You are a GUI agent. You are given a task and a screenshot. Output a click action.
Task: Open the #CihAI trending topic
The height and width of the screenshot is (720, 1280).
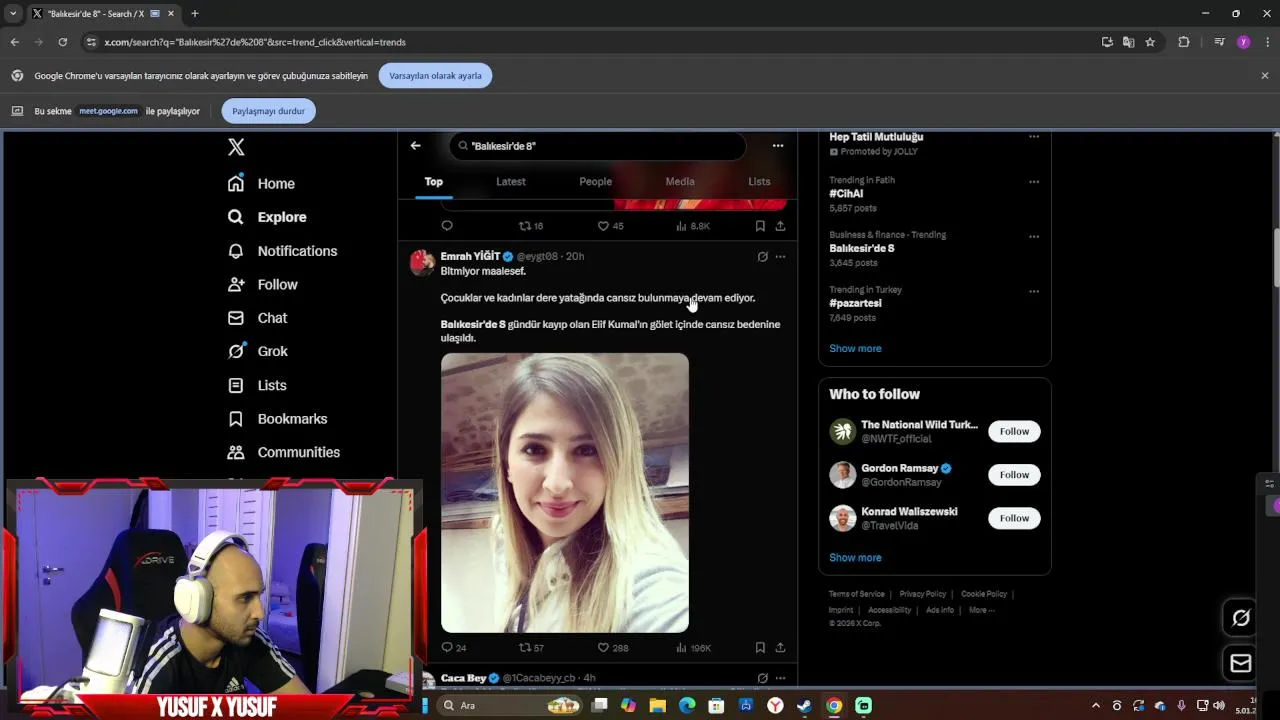(x=846, y=194)
